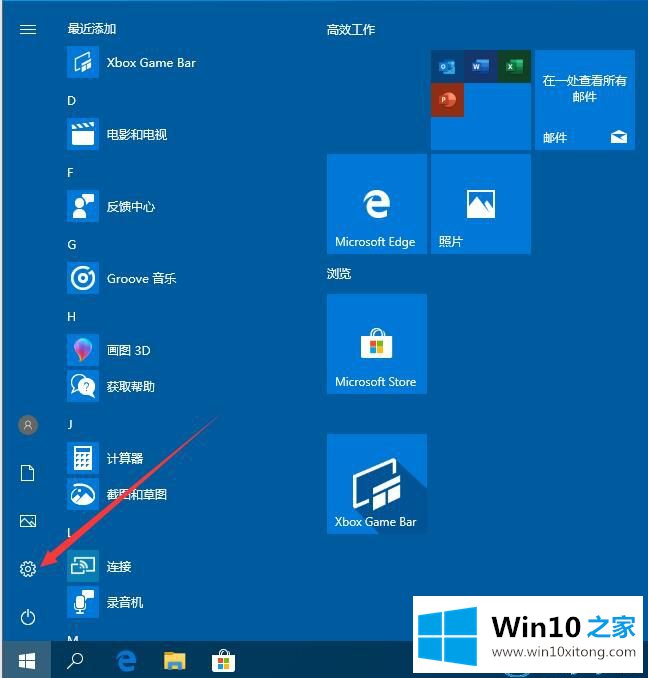This screenshot has width=648, height=678.
Task: Open Microsoft Store from taskbar
Action: [223, 661]
